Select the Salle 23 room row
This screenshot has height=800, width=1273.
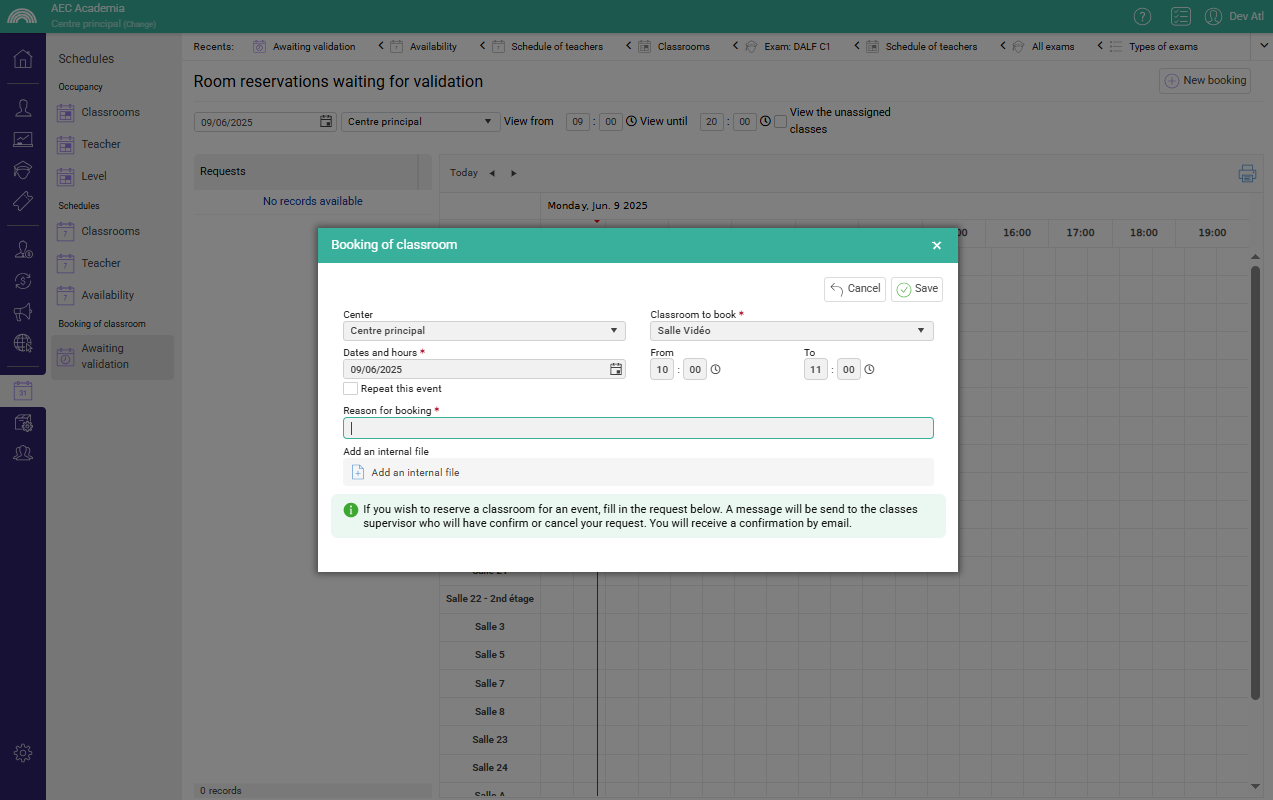pos(490,739)
